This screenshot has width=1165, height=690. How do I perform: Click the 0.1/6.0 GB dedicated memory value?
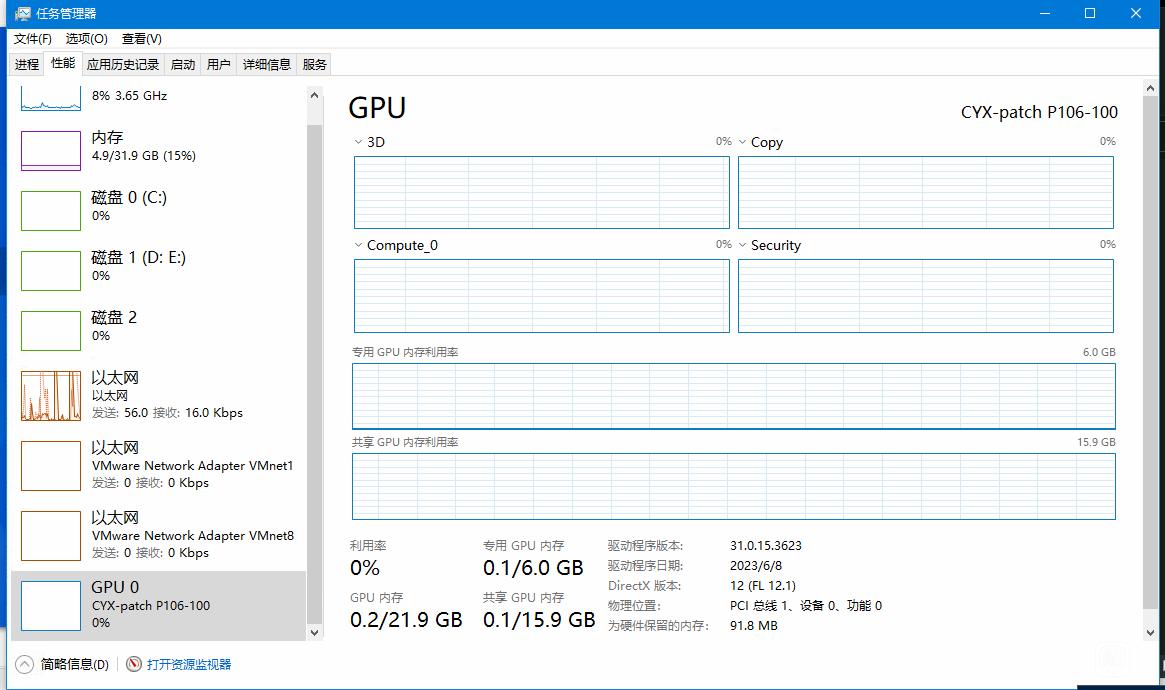coord(533,568)
